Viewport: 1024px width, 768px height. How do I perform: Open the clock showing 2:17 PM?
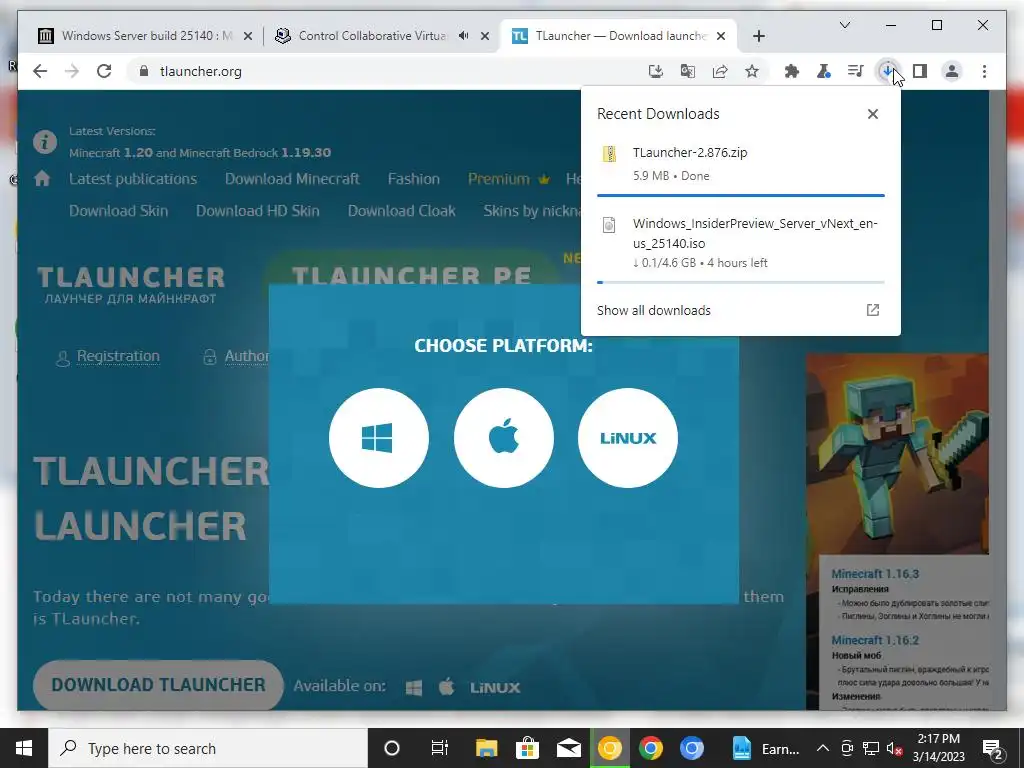938,748
